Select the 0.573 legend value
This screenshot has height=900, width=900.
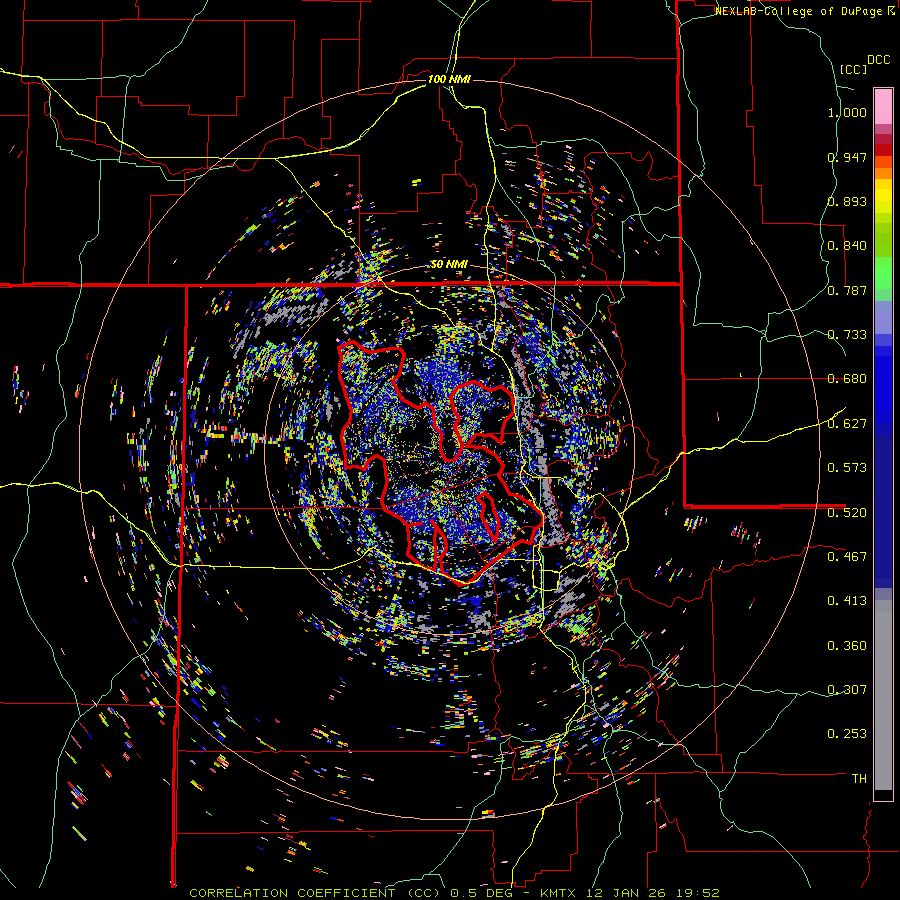click(847, 468)
